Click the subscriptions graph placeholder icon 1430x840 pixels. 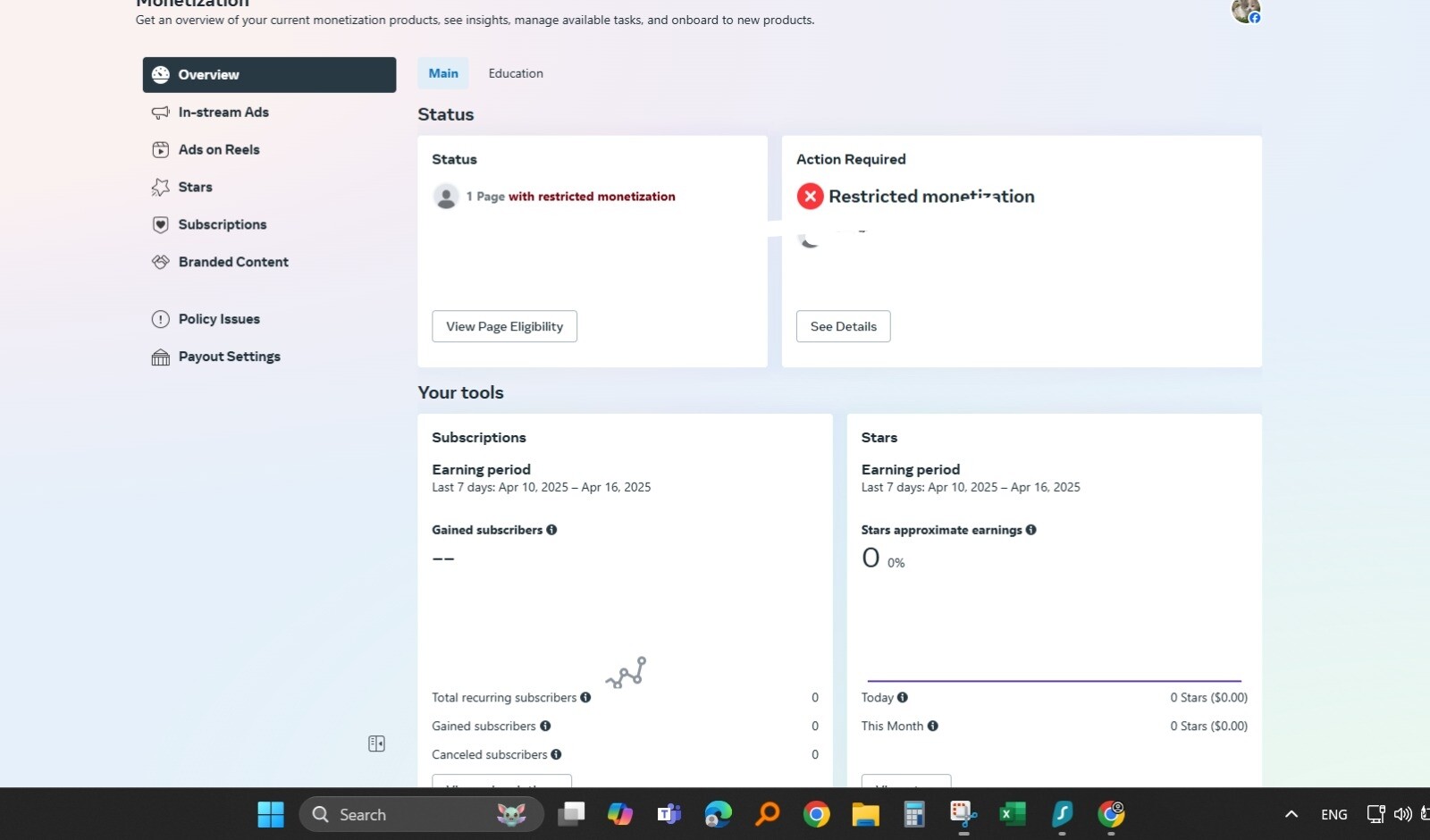[x=626, y=673]
